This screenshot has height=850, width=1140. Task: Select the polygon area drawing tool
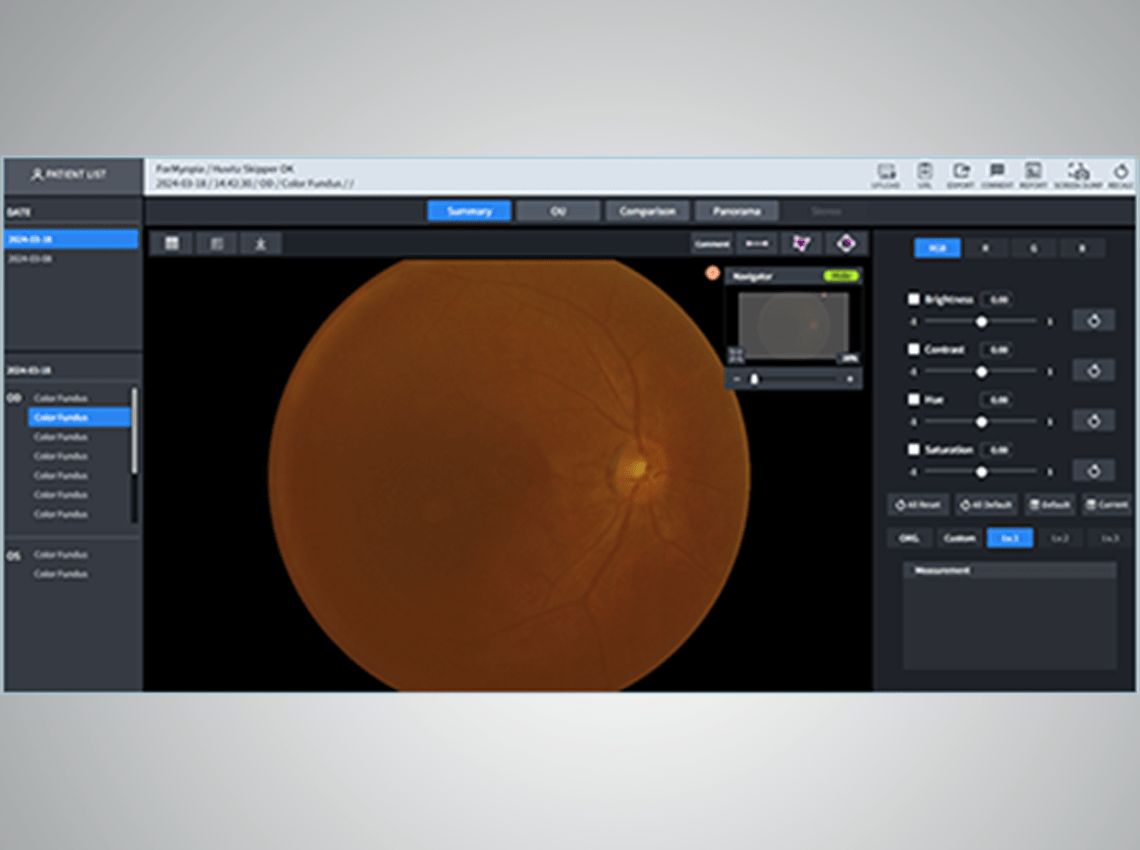point(801,244)
